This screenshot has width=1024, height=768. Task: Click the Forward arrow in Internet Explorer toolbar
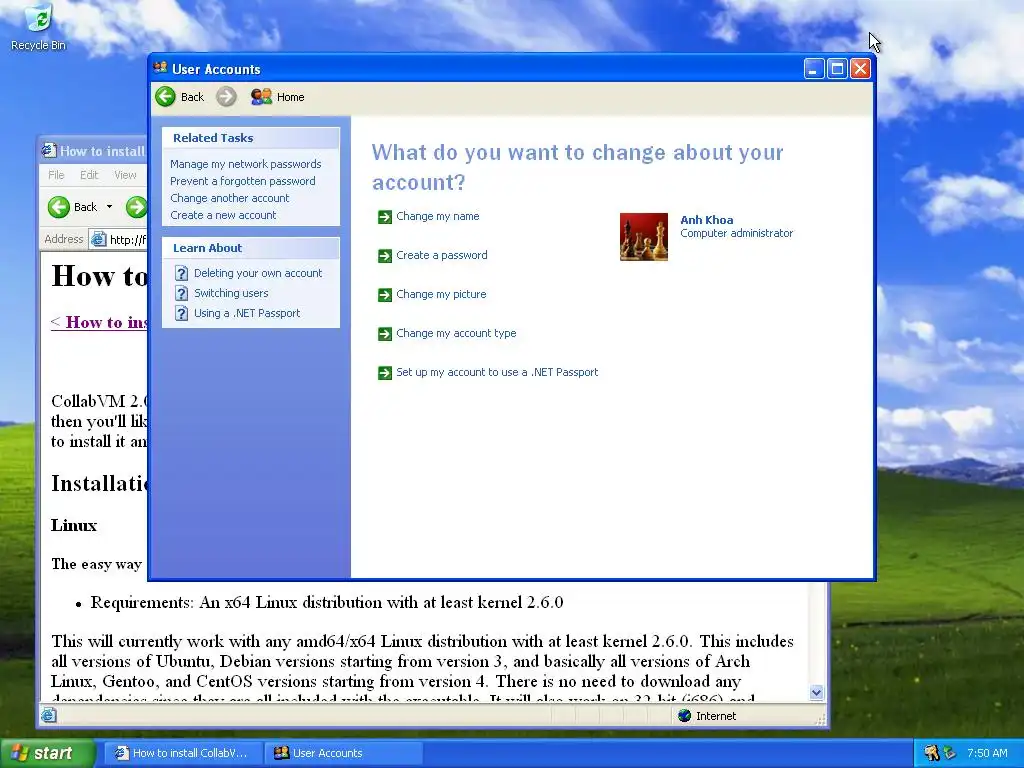point(136,207)
